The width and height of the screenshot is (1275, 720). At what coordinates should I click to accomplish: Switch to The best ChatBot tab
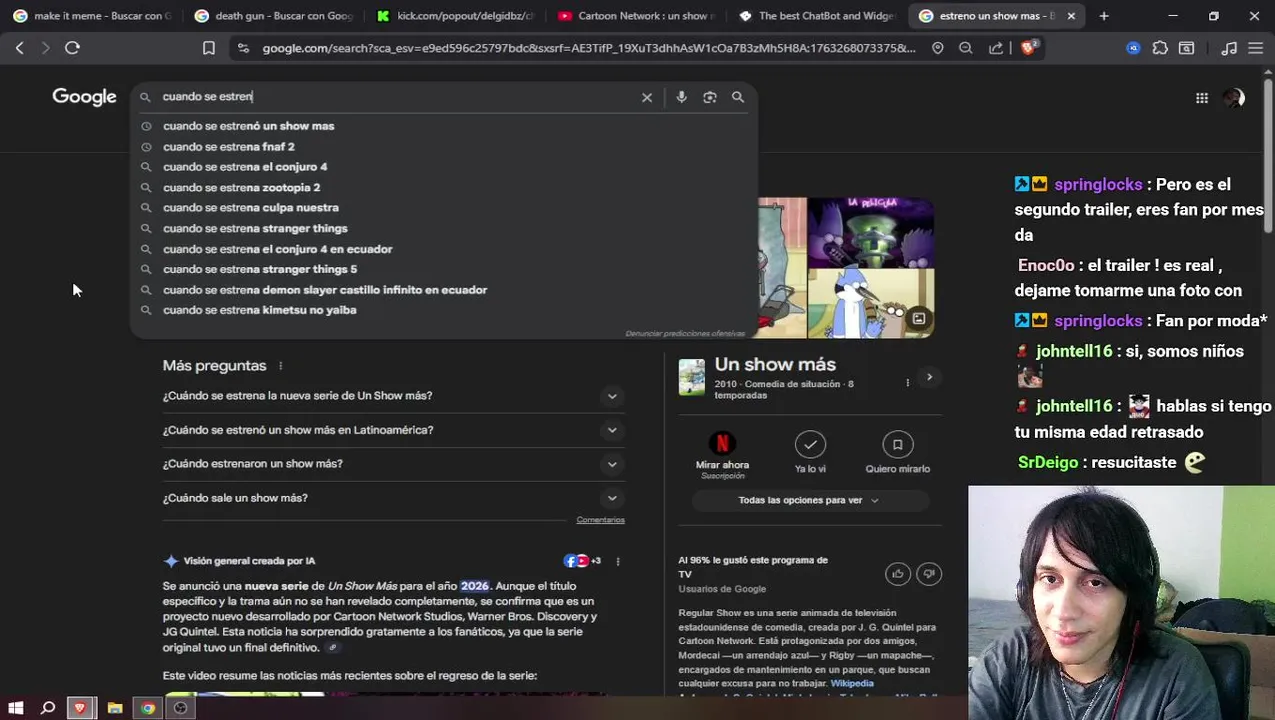coord(818,16)
